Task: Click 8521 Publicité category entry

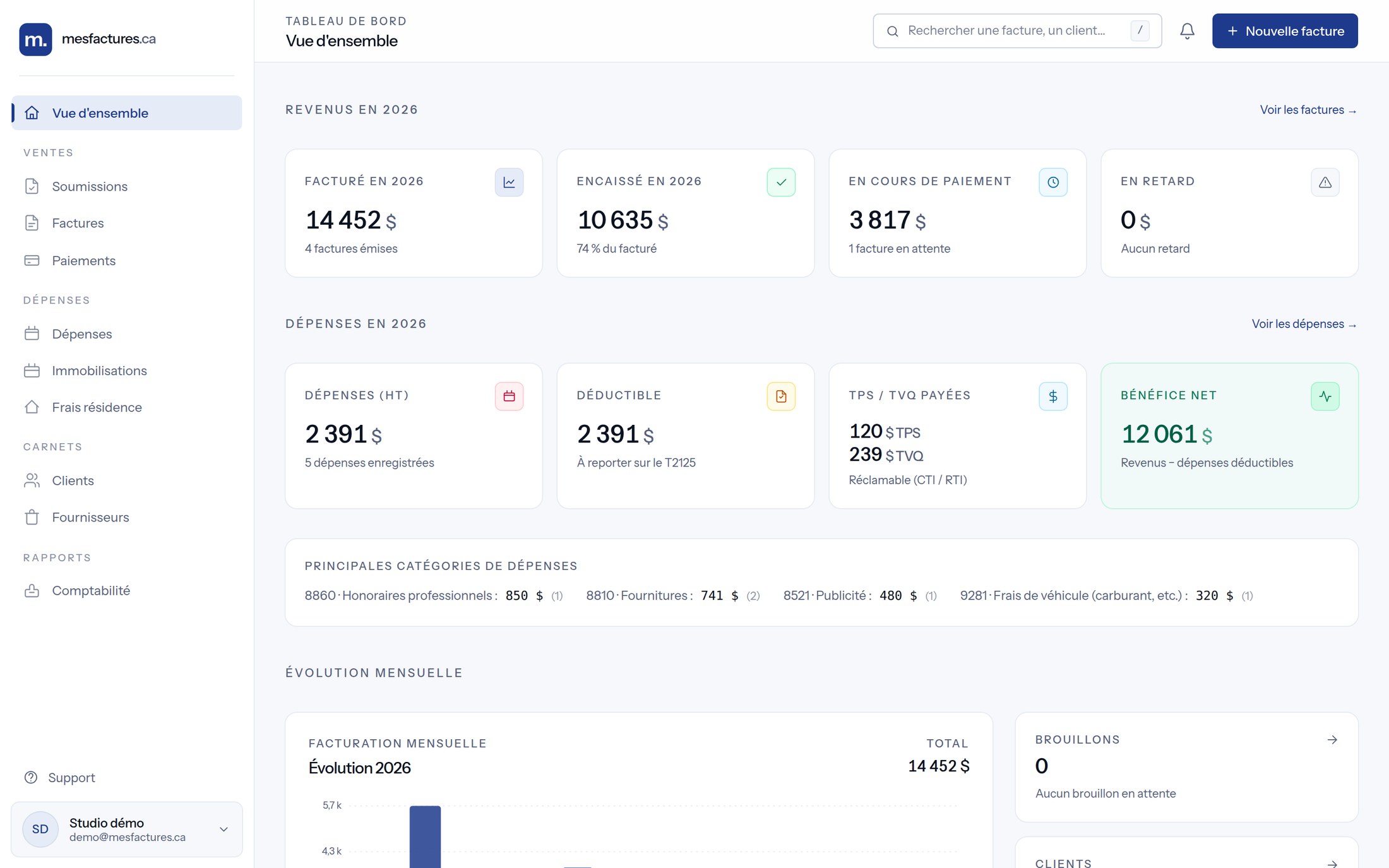Action: [x=860, y=595]
